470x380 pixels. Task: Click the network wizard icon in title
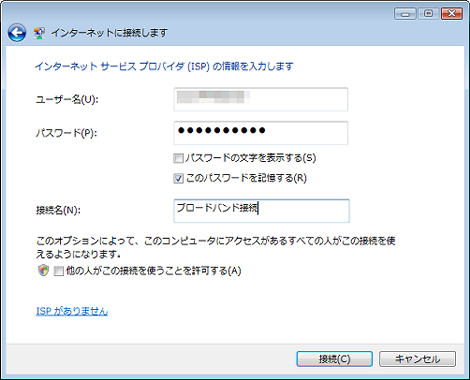[x=39, y=33]
